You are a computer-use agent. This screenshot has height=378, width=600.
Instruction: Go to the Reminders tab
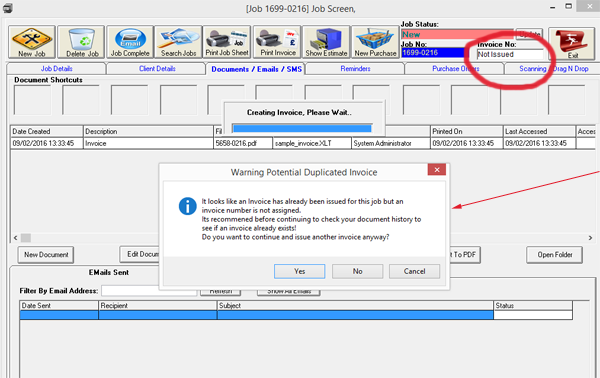point(355,69)
